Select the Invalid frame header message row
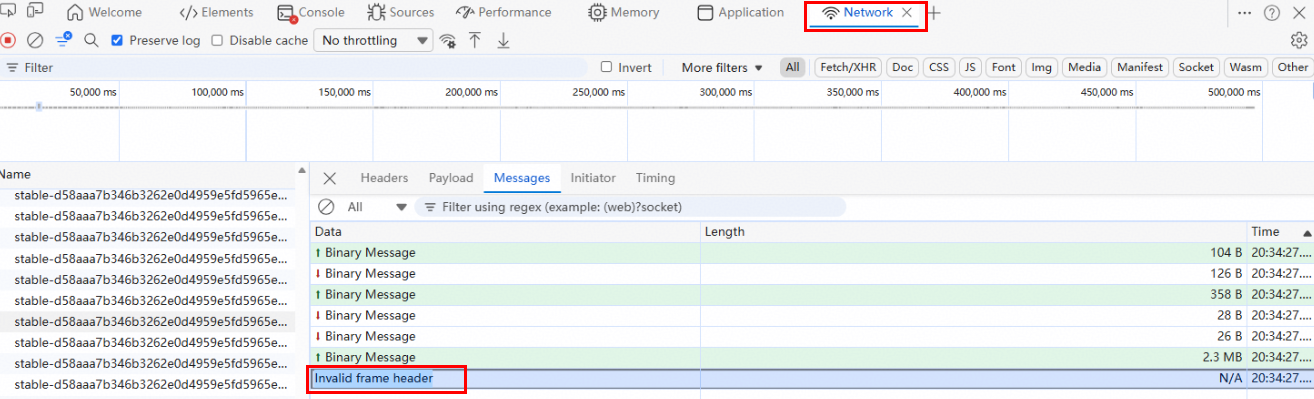This screenshot has height=399, width=1314. tap(811, 379)
